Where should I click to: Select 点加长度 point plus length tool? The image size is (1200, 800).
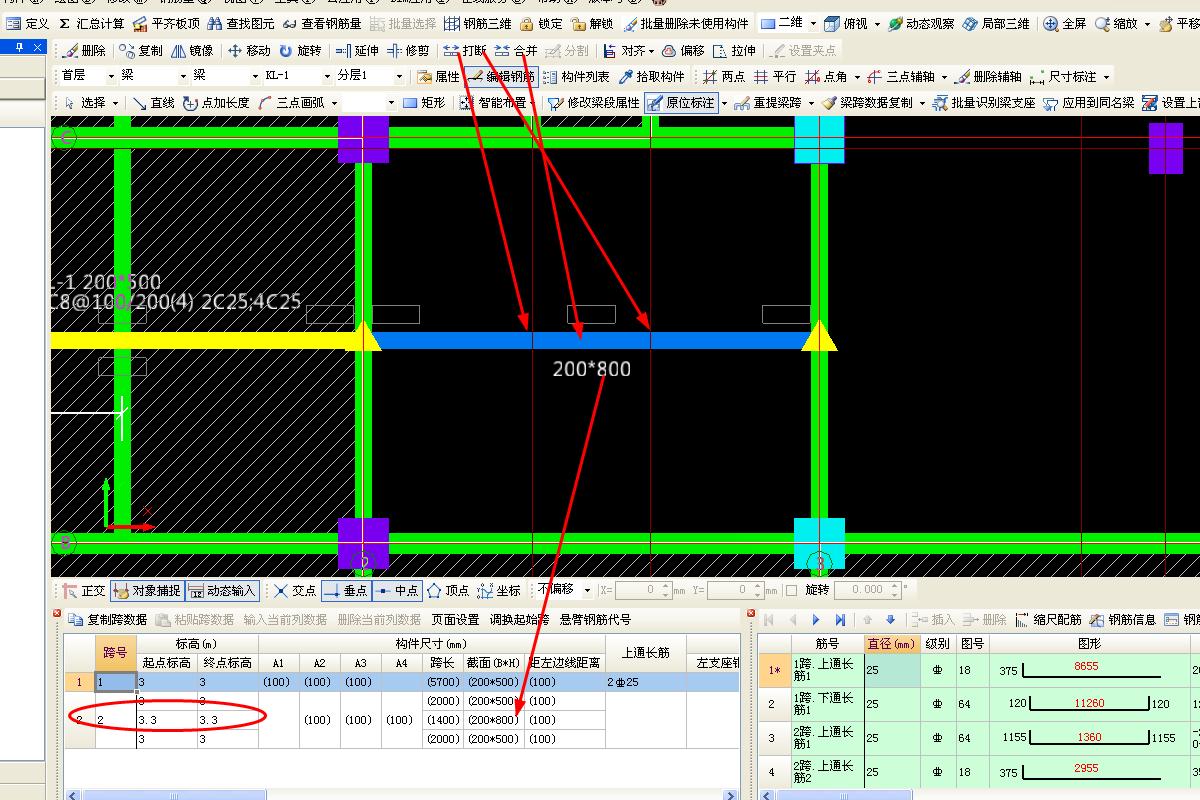pos(215,103)
